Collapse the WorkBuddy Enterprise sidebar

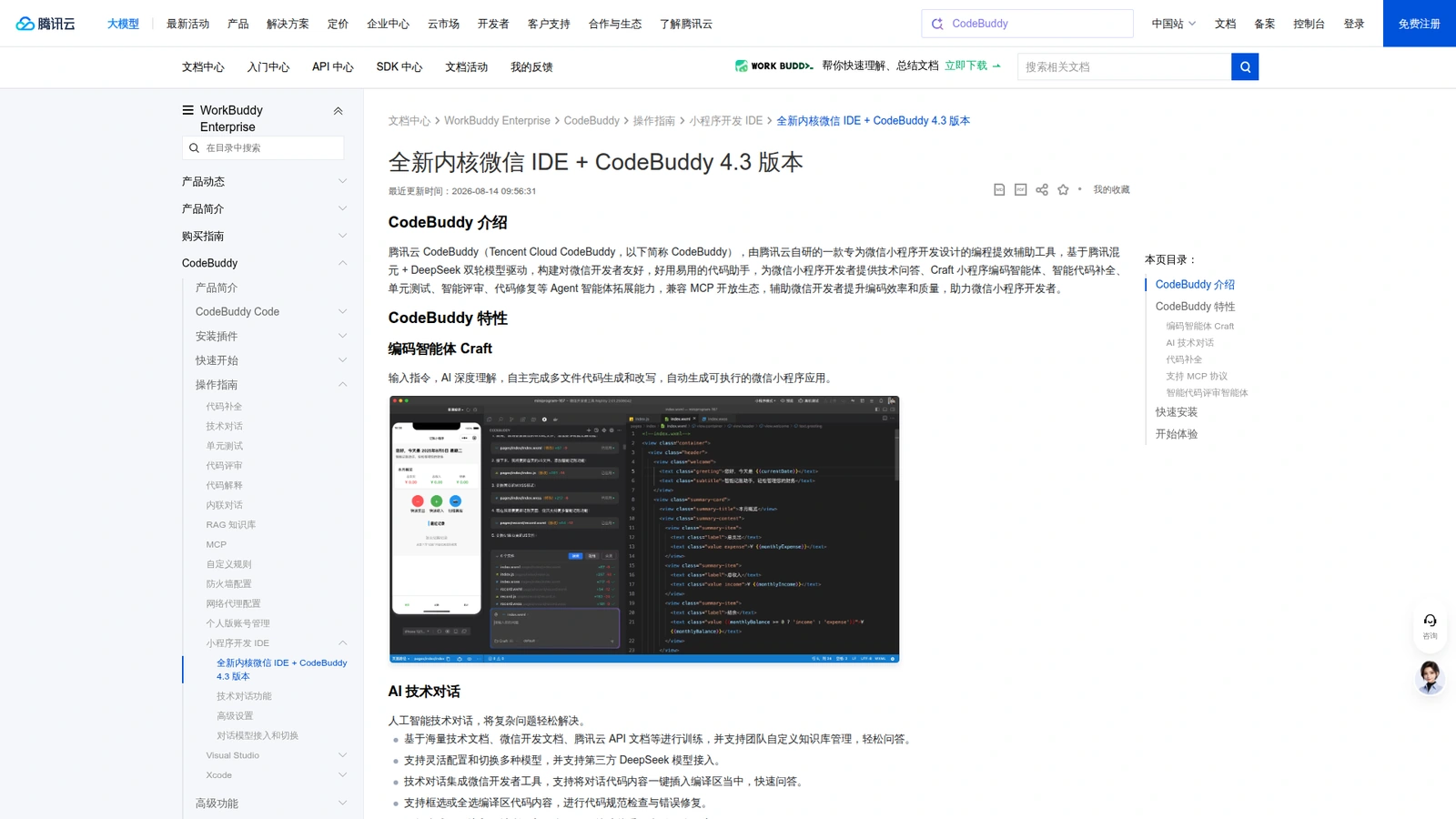(338, 111)
